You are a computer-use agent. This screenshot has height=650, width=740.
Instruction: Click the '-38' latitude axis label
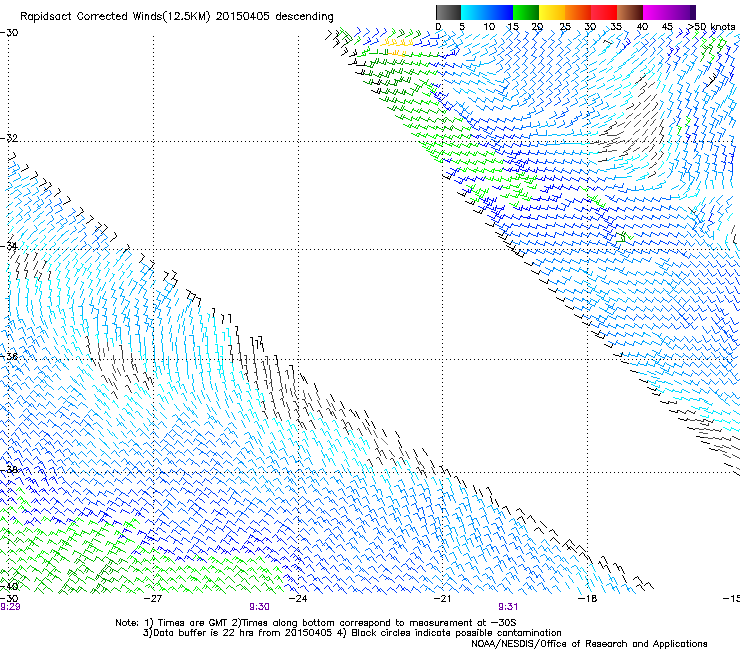(9, 469)
